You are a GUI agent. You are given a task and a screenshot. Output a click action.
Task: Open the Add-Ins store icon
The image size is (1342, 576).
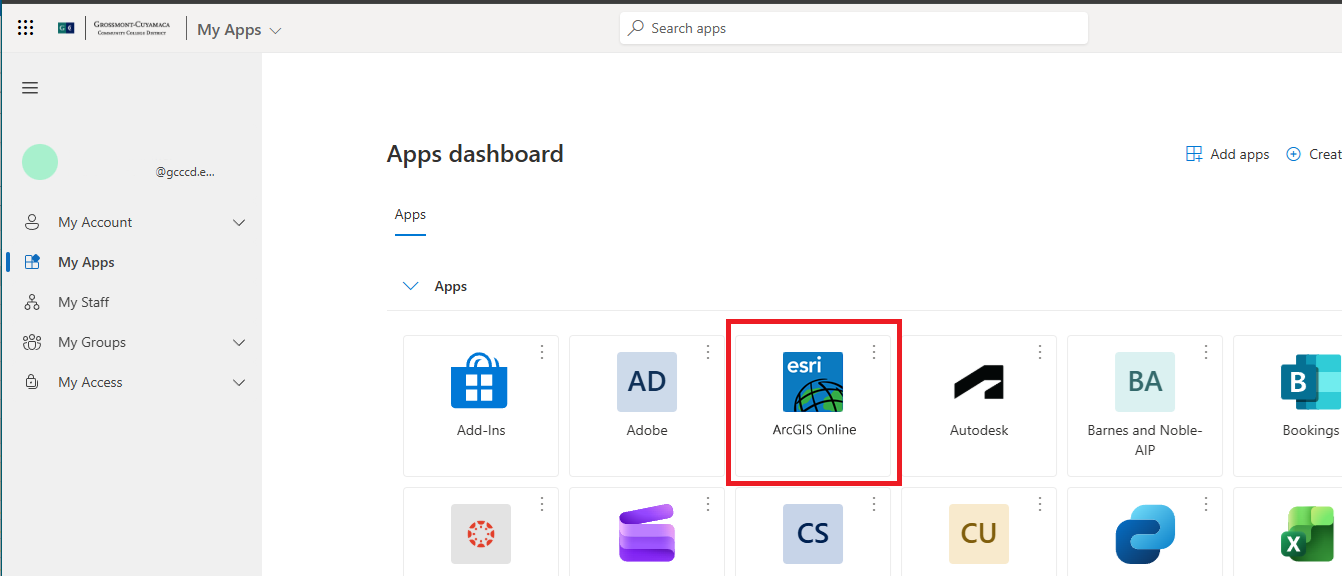pos(480,382)
